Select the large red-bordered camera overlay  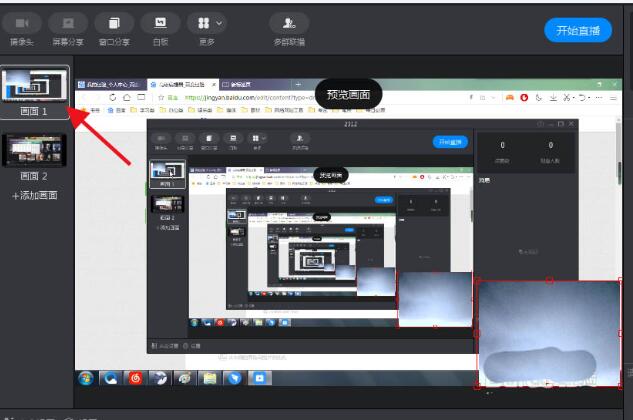(547, 333)
